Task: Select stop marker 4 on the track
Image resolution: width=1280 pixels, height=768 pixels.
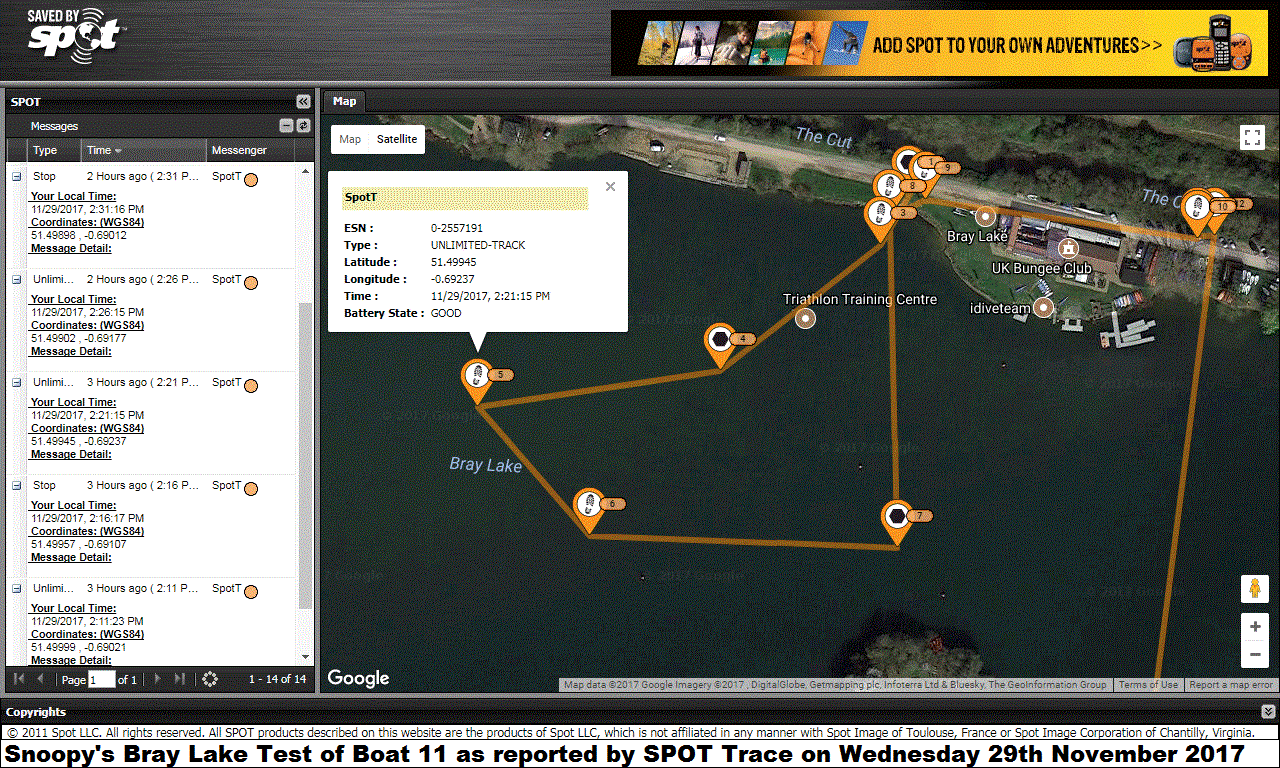Action: click(719, 340)
